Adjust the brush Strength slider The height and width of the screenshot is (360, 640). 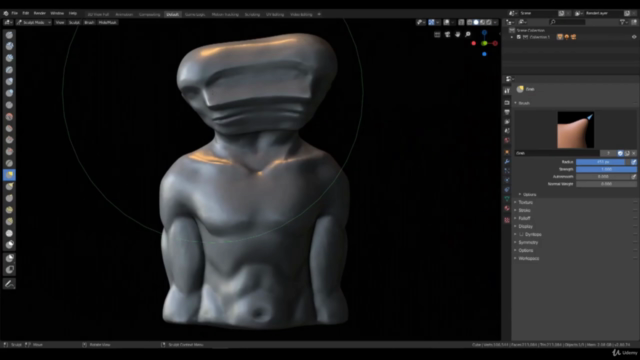(x=606, y=169)
